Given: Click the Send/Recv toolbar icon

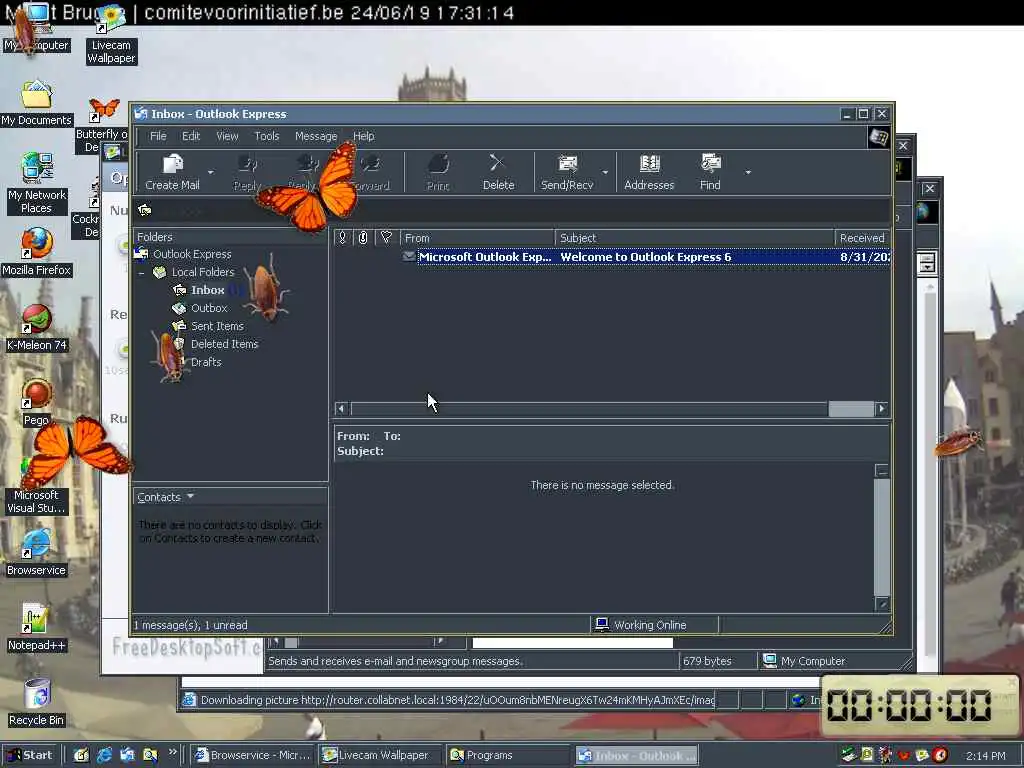Looking at the screenshot, I should [x=567, y=172].
